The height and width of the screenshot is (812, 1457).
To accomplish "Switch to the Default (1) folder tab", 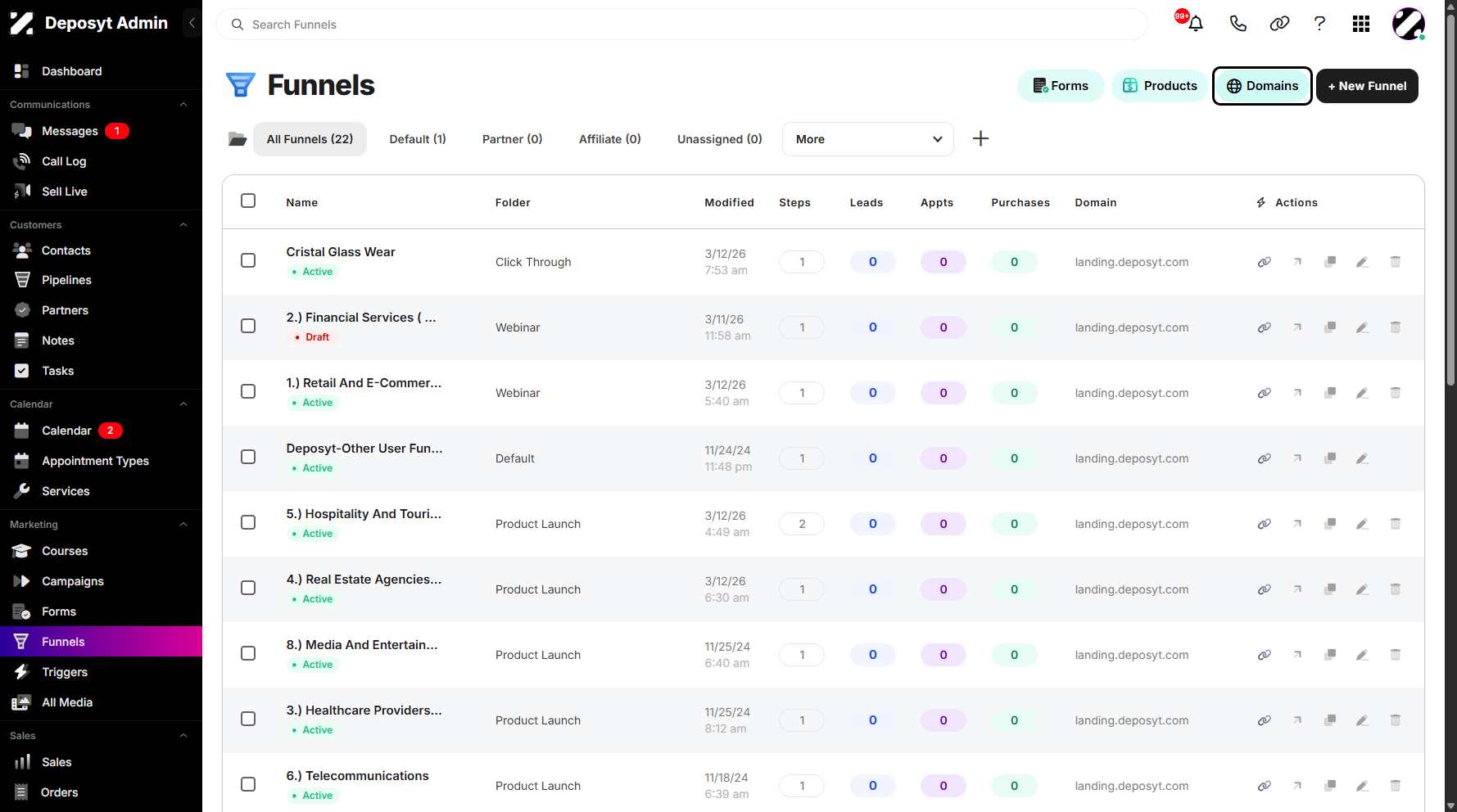I will [418, 139].
